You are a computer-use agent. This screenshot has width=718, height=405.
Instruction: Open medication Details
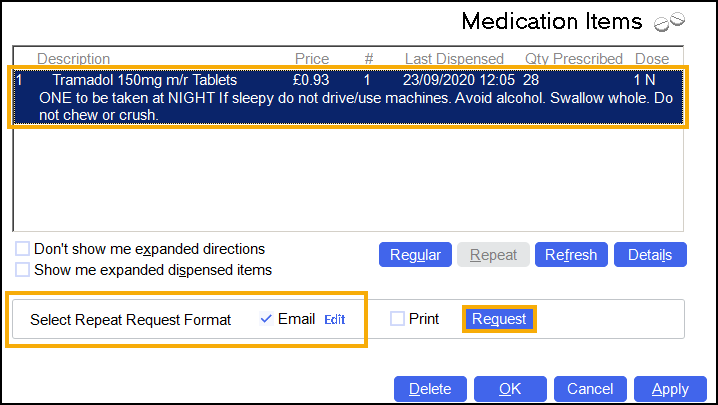[x=650, y=255]
